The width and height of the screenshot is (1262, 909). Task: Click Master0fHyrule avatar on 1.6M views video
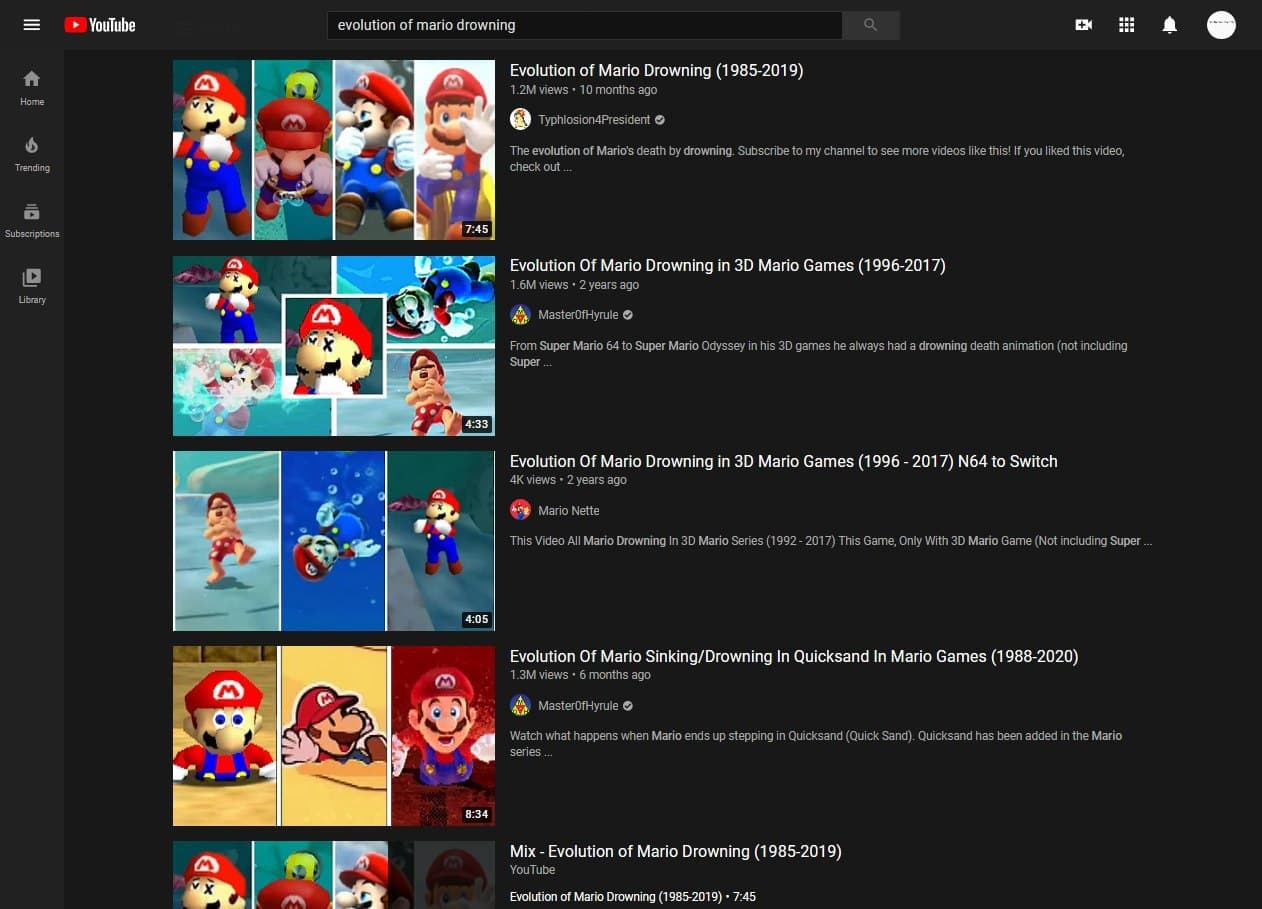520,315
